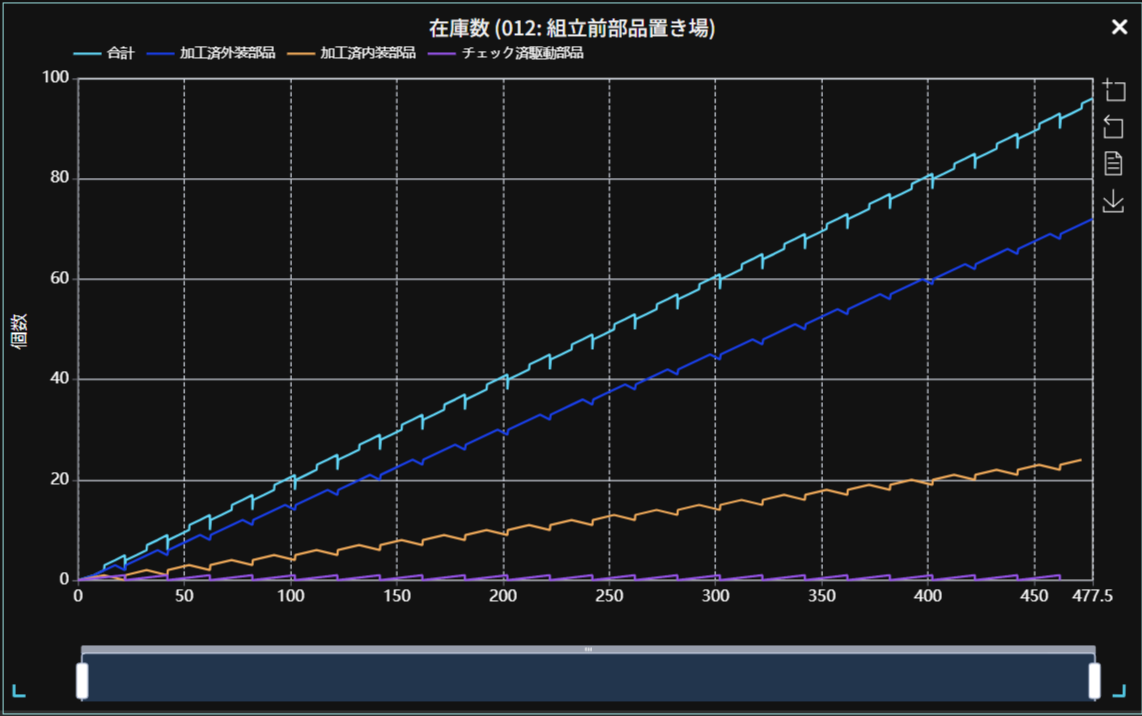The image size is (1142, 716).
Task: Toggle the 合計 legend series
Action: click(104, 53)
